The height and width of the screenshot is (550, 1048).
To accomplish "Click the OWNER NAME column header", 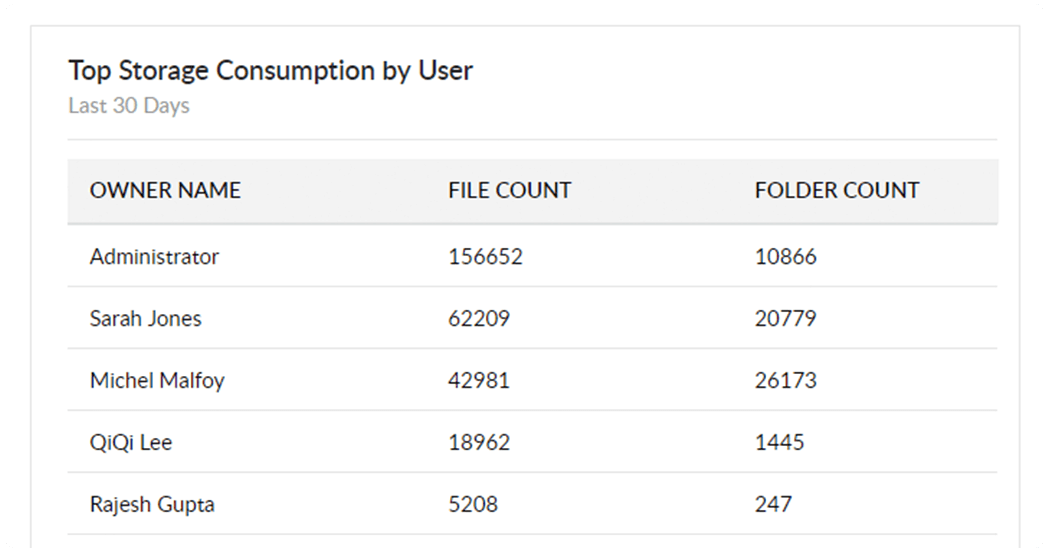I will pos(165,190).
